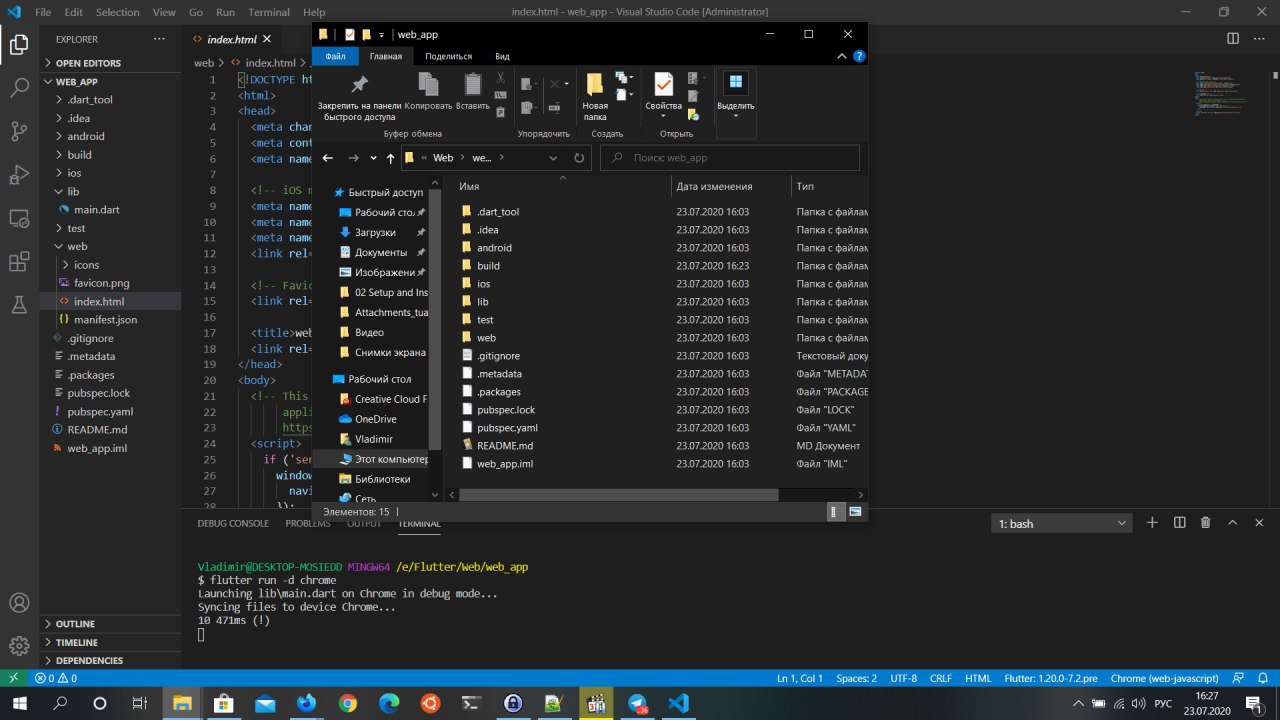Split the terminal panel

tap(1179, 523)
